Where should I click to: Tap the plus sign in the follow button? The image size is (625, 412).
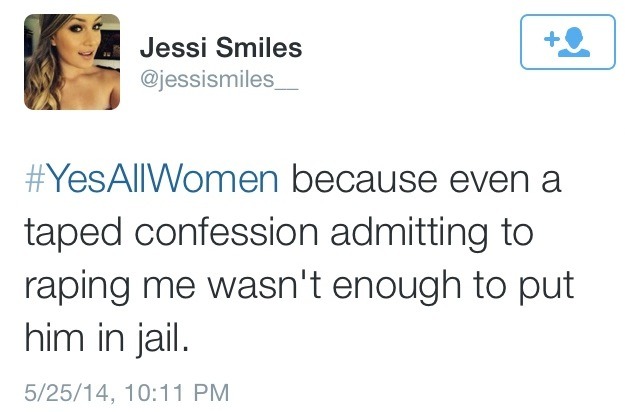coord(552,40)
